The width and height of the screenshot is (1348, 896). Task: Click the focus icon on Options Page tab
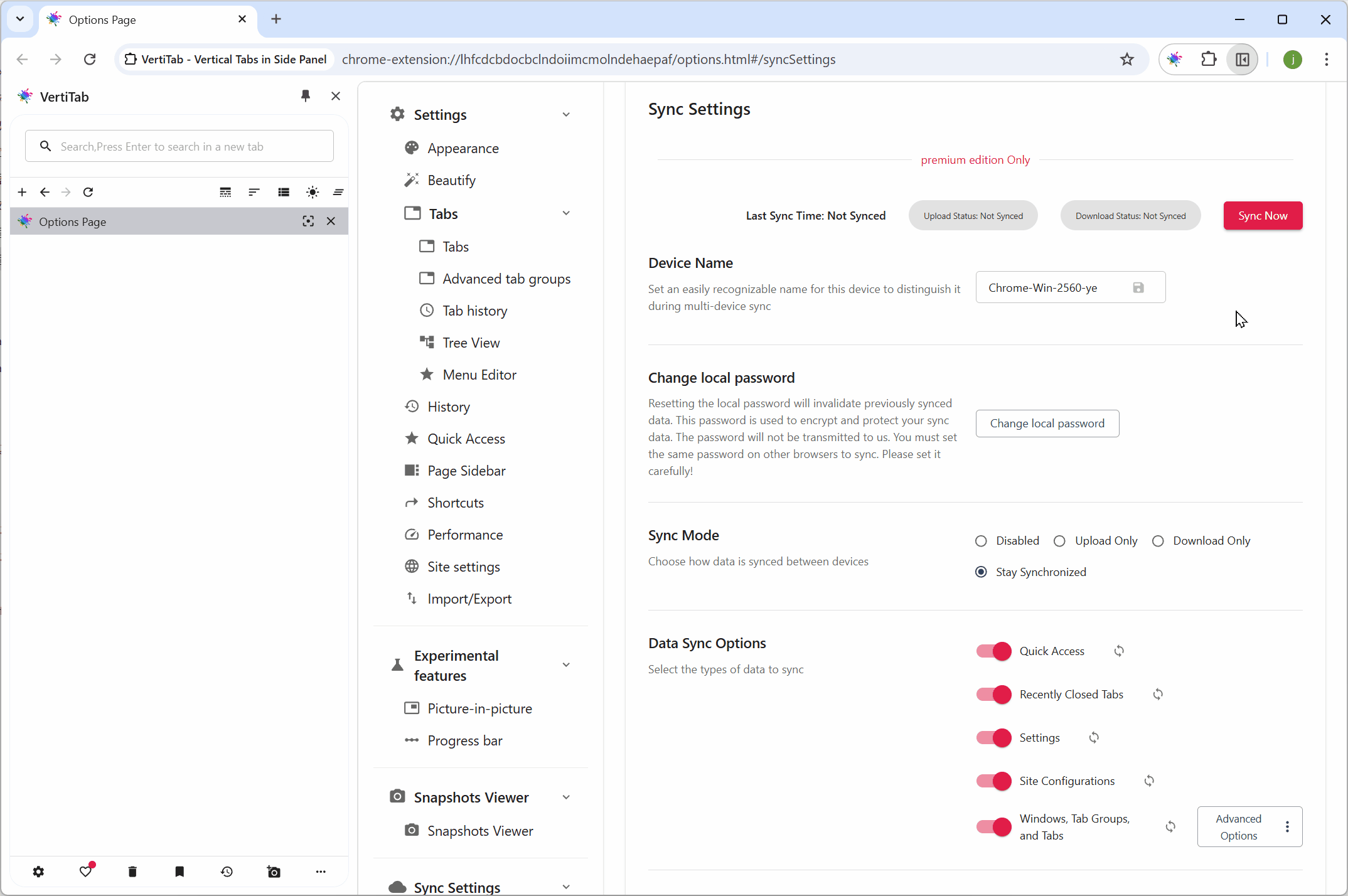[x=308, y=221]
